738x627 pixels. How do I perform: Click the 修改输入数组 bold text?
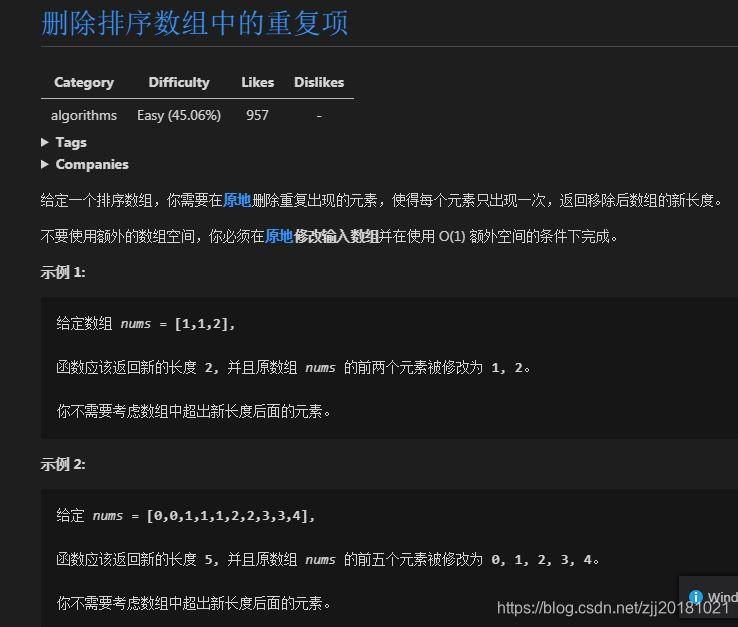tap(336, 236)
